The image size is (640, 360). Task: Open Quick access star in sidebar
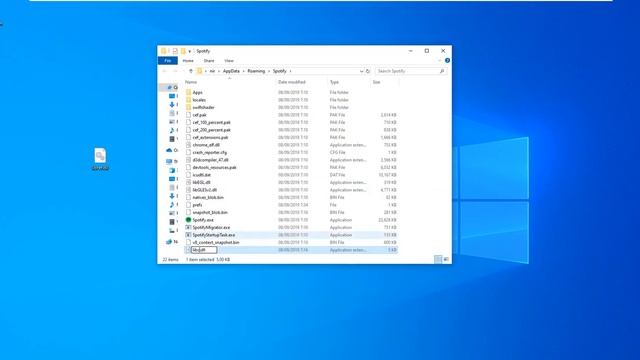[x=170, y=87]
